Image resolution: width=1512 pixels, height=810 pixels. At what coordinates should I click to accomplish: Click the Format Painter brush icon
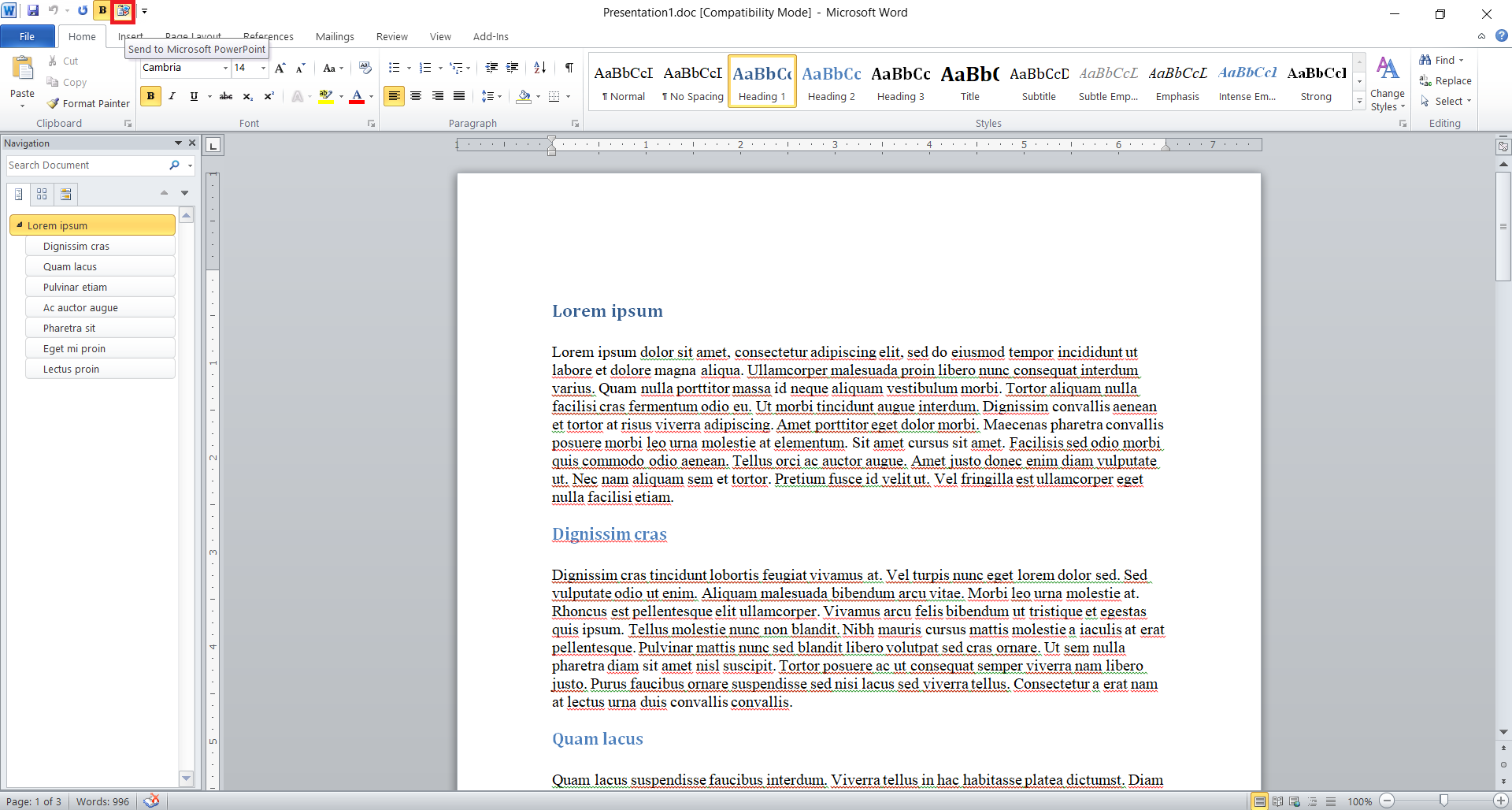coord(54,103)
